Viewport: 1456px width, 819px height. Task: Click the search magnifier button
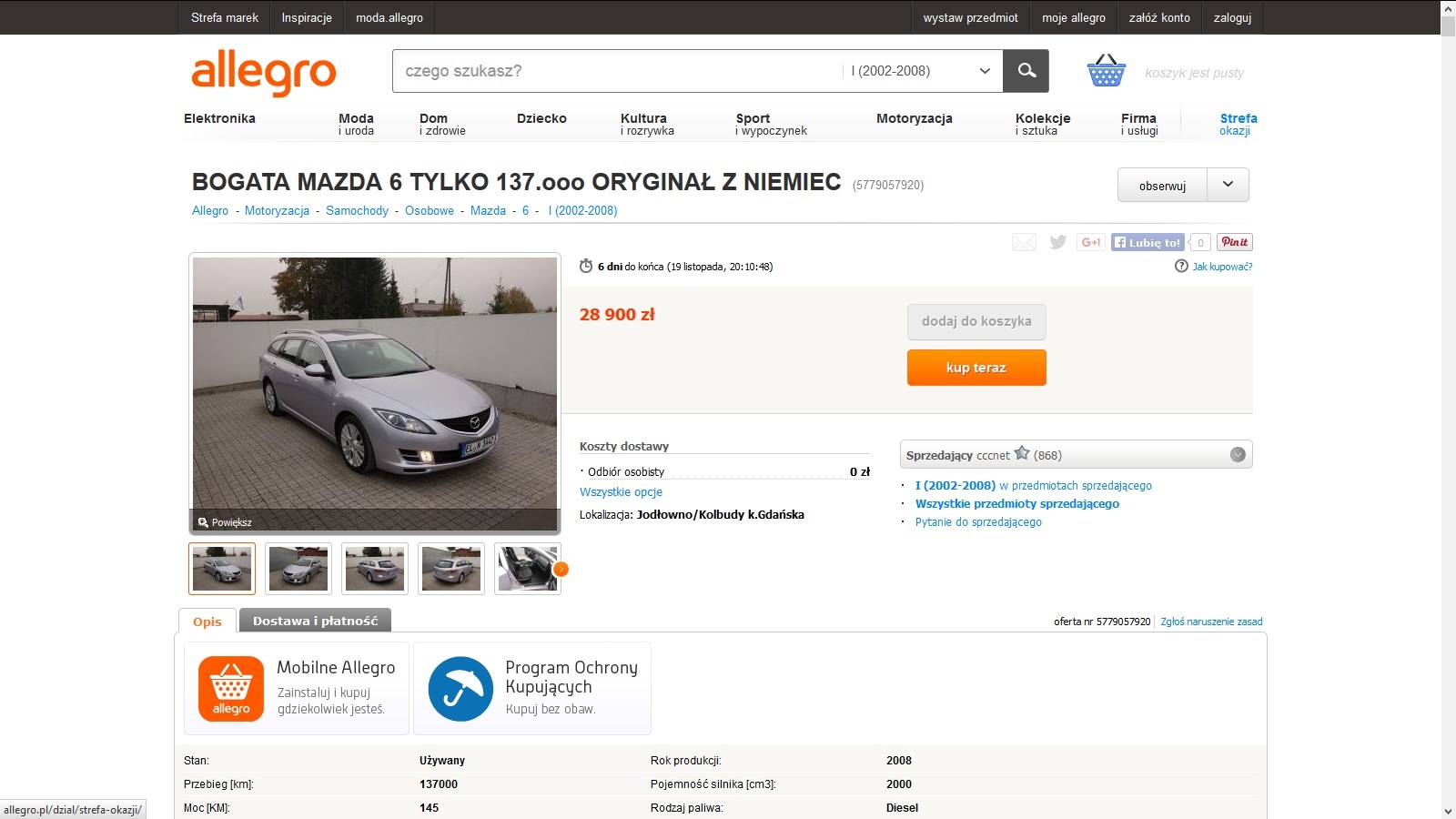pyautogui.click(x=1026, y=71)
